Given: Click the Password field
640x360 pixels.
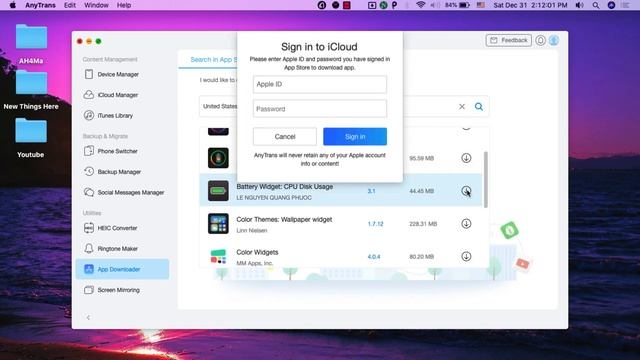Looking at the screenshot, I should pos(320,109).
